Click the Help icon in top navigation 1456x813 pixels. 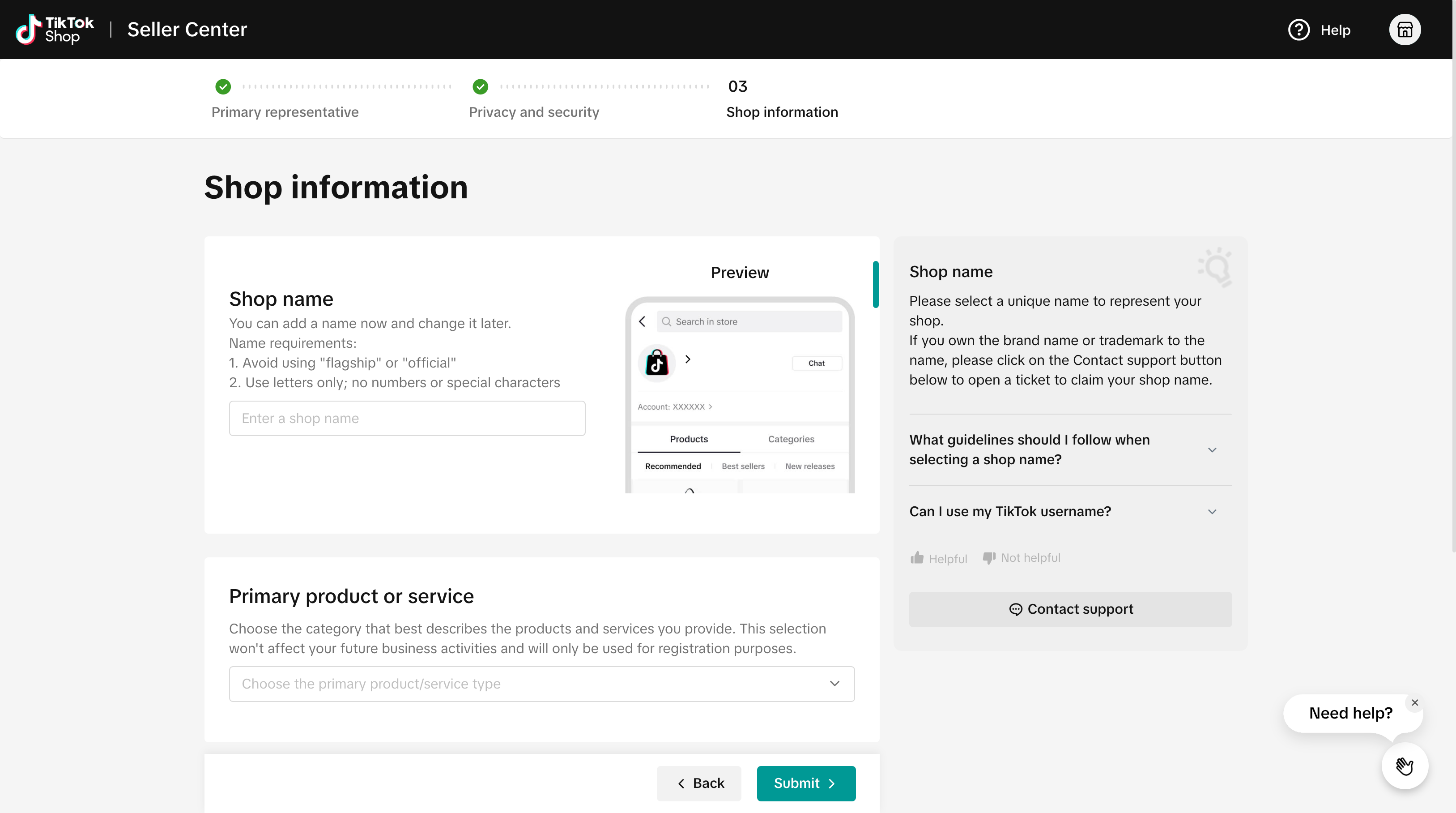[x=1298, y=29]
